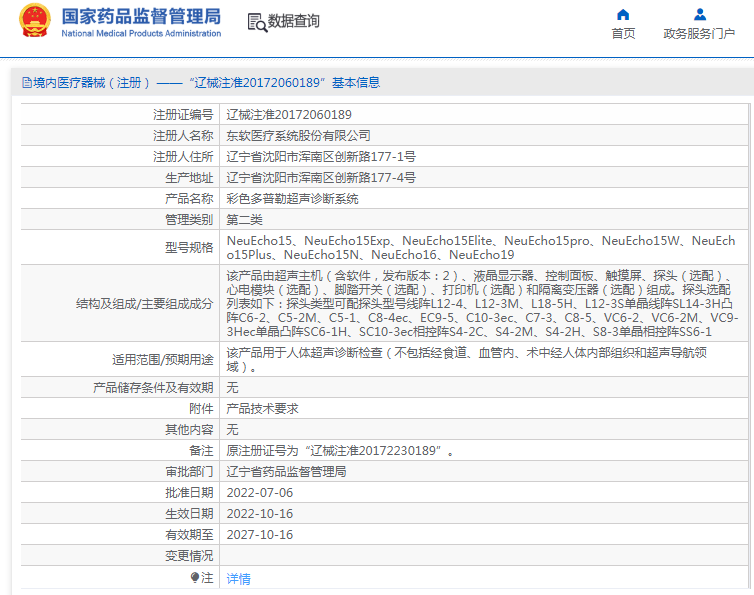Viewport: 754px width, 595px height.
Task: Select 第二类 management category value
Action: [x=244, y=220]
